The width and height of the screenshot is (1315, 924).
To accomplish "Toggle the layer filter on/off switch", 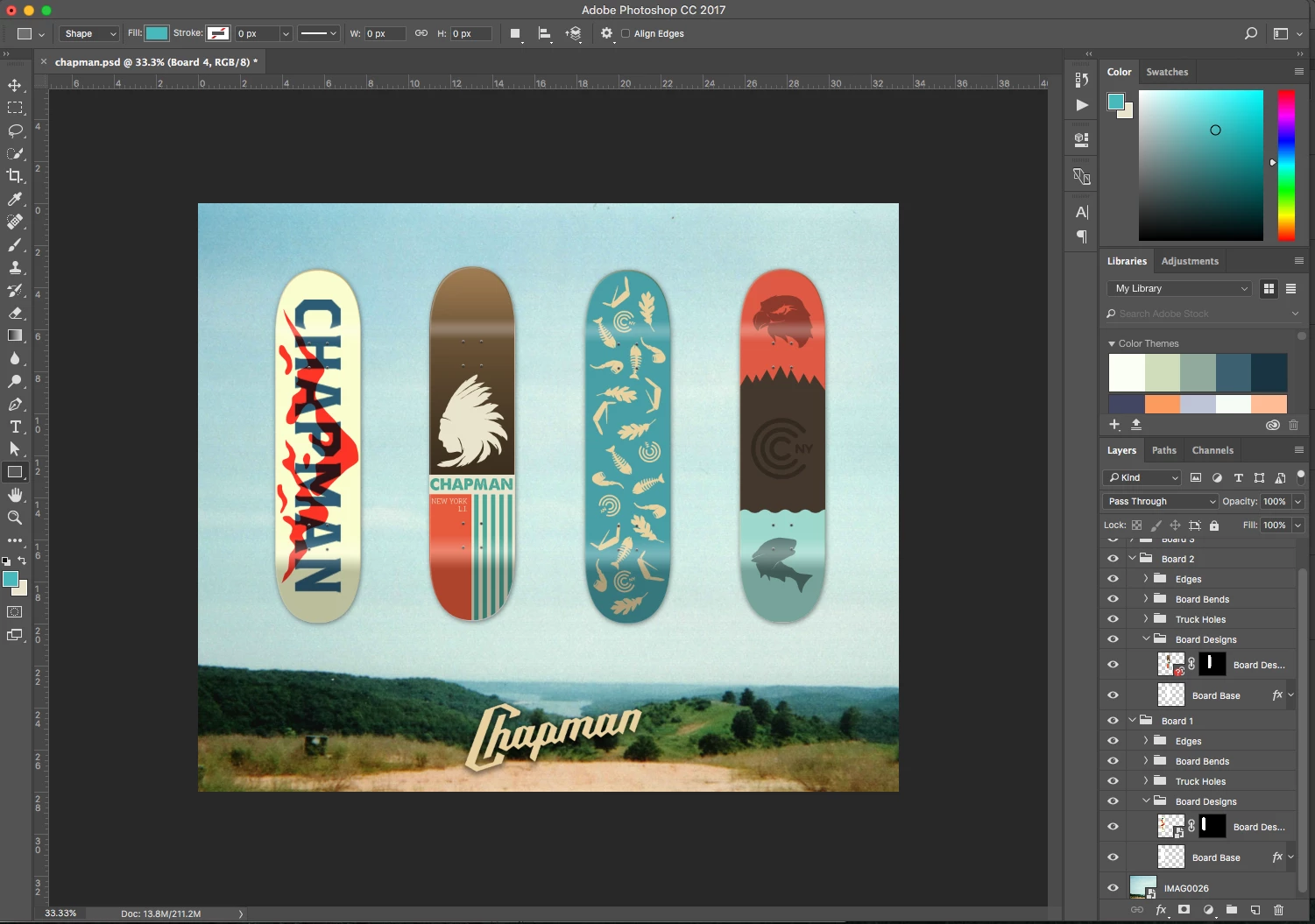I will click(1301, 476).
